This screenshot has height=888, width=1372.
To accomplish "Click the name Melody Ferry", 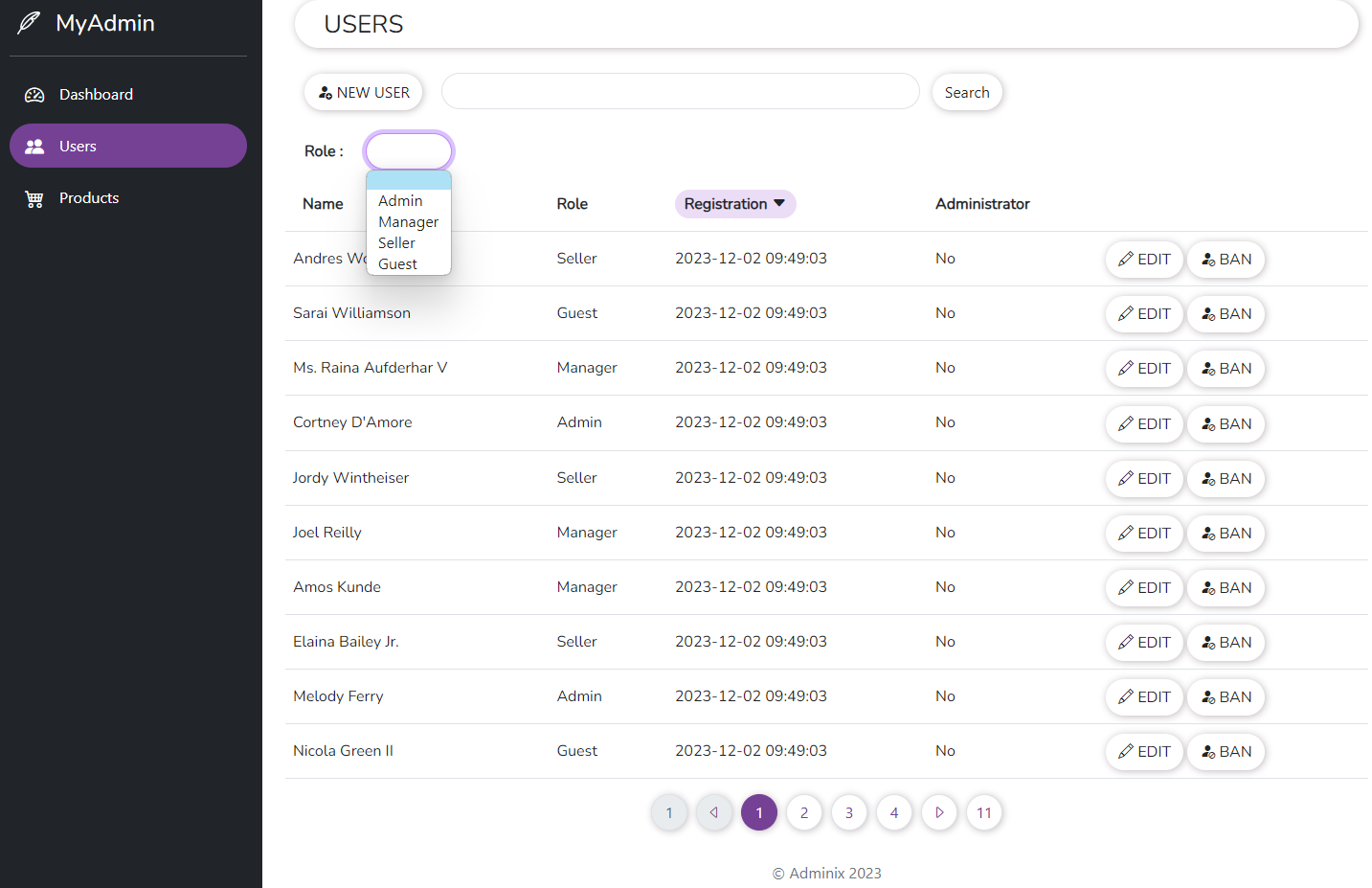I will pos(338,696).
